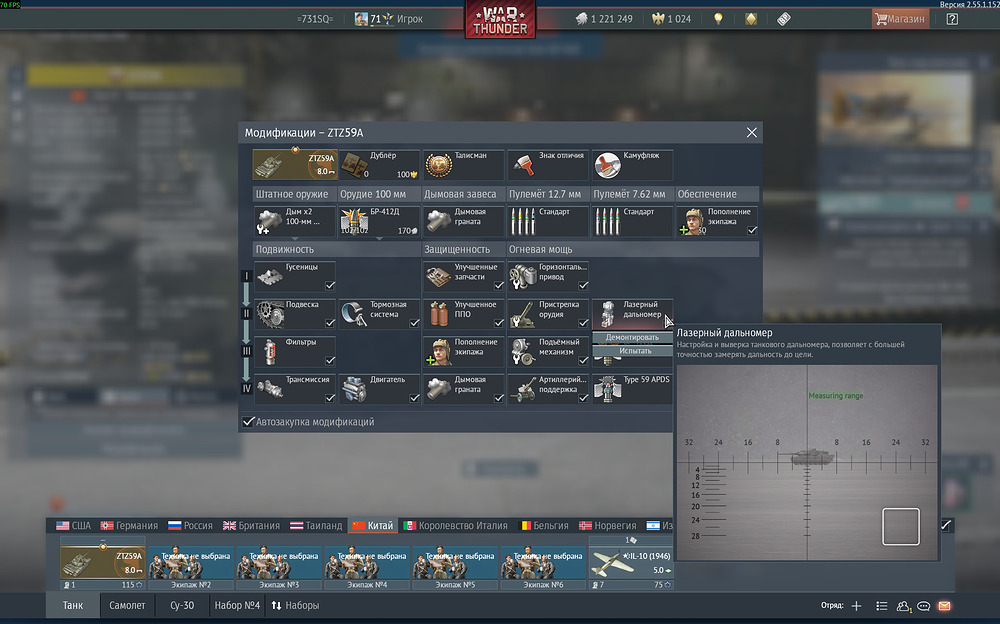This screenshot has height=624, width=1000.
Task: Open the contacts friends icon
Action: click(x=903, y=606)
